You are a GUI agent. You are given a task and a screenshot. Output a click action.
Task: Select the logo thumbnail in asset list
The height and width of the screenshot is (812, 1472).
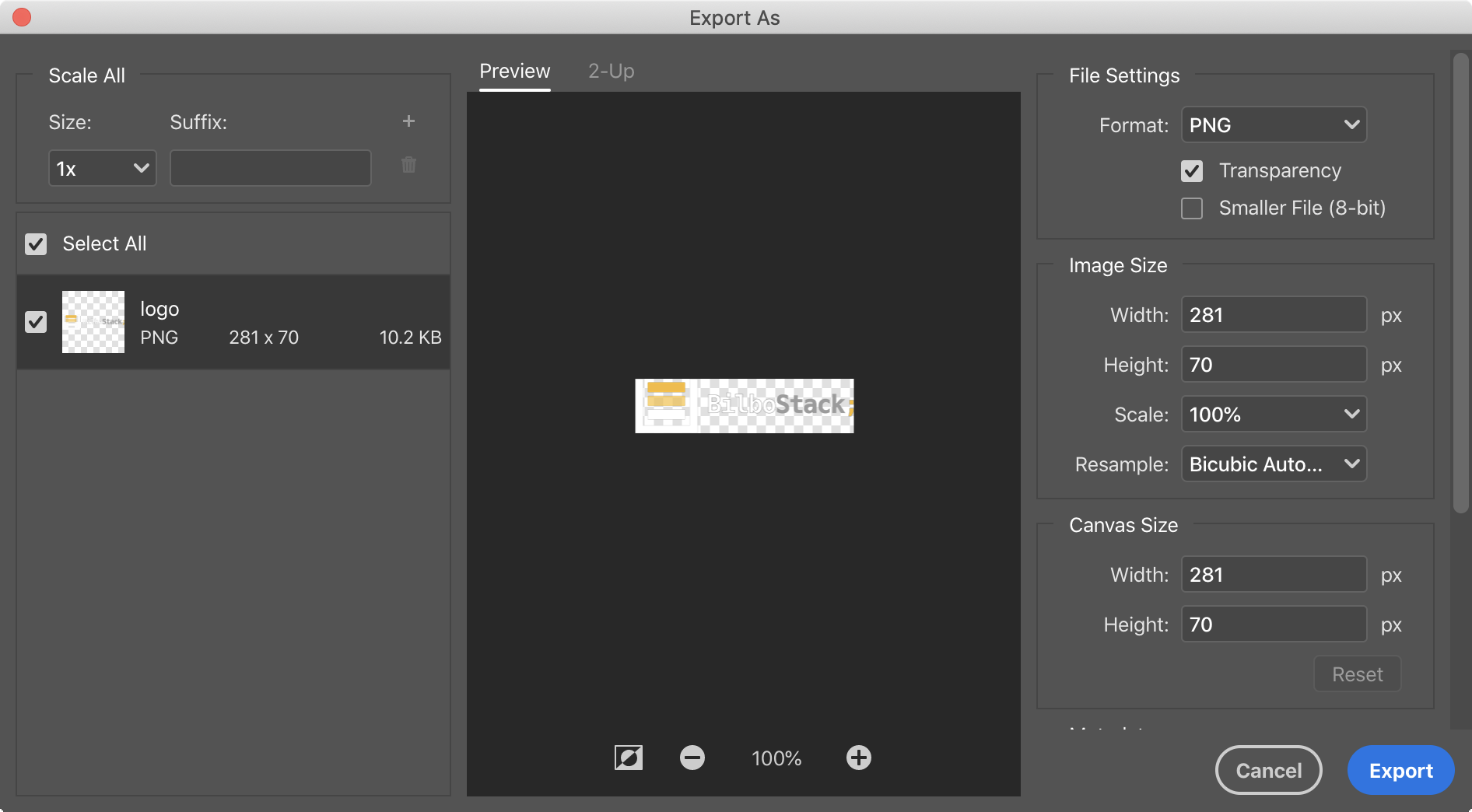[x=93, y=322]
